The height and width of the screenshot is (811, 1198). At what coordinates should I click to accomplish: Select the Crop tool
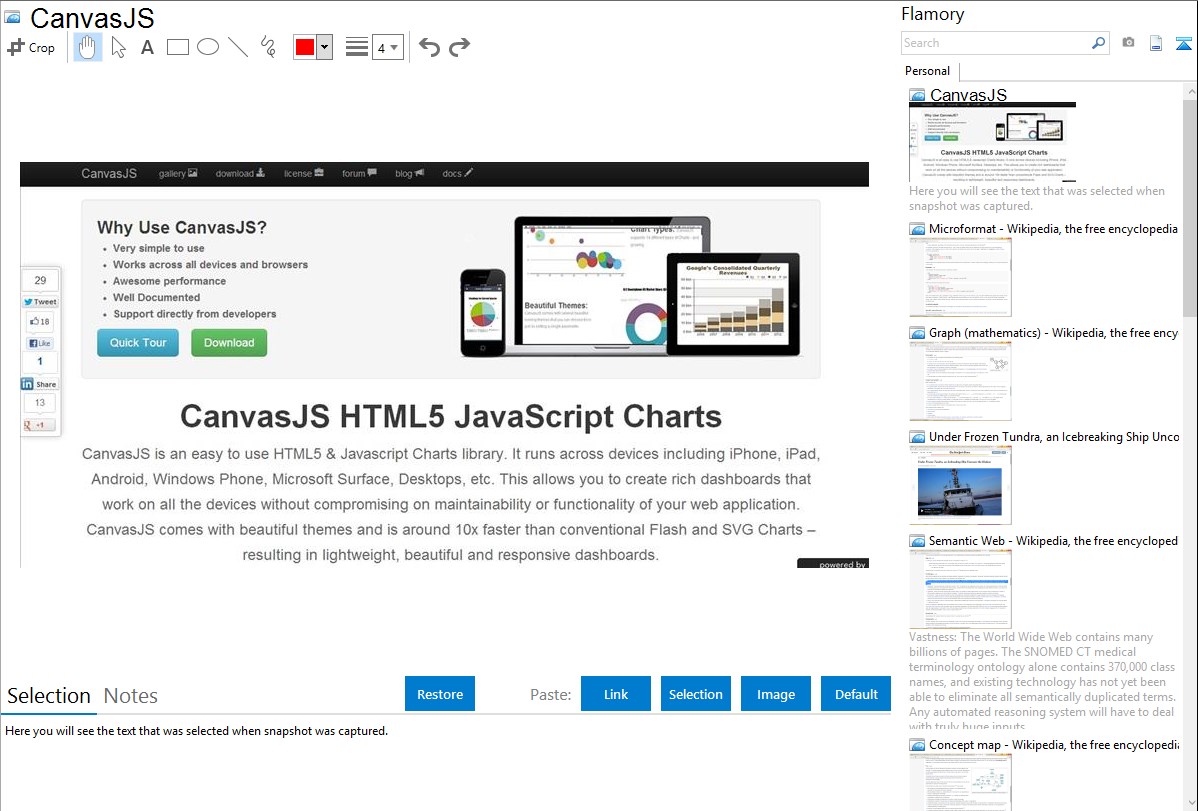[x=31, y=47]
